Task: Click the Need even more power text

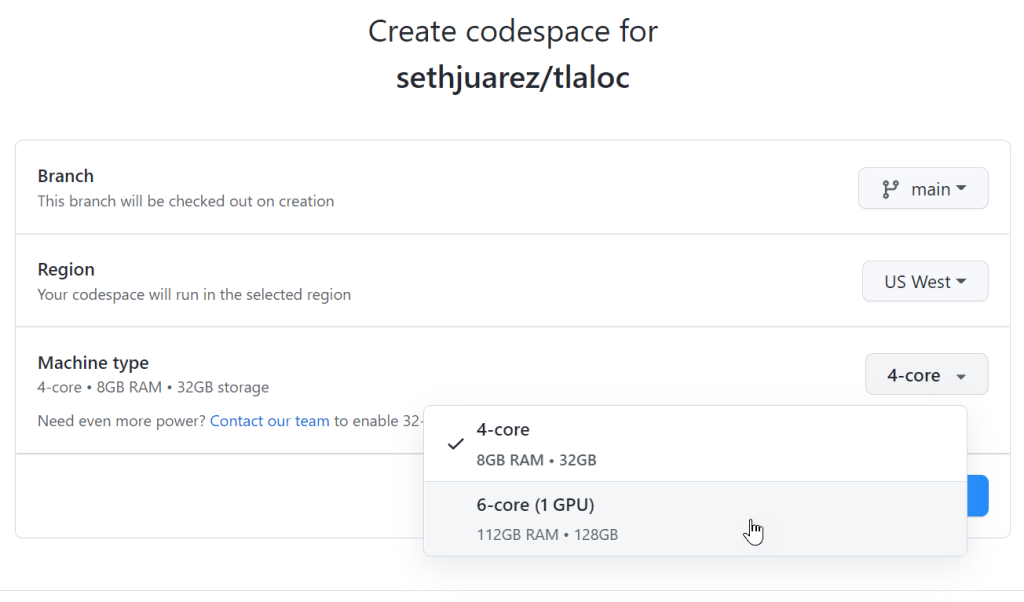Action: (121, 421)
